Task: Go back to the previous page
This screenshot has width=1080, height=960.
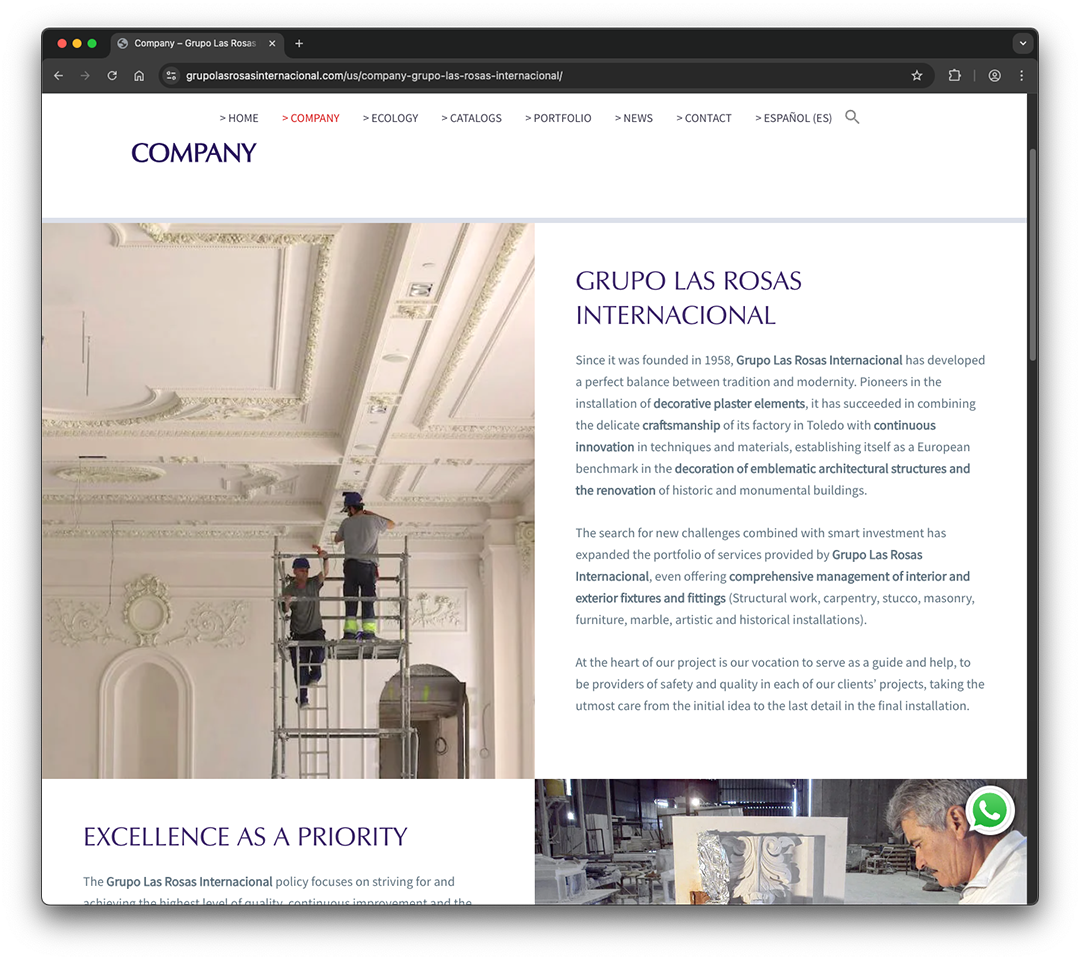Action: [59, 76]
